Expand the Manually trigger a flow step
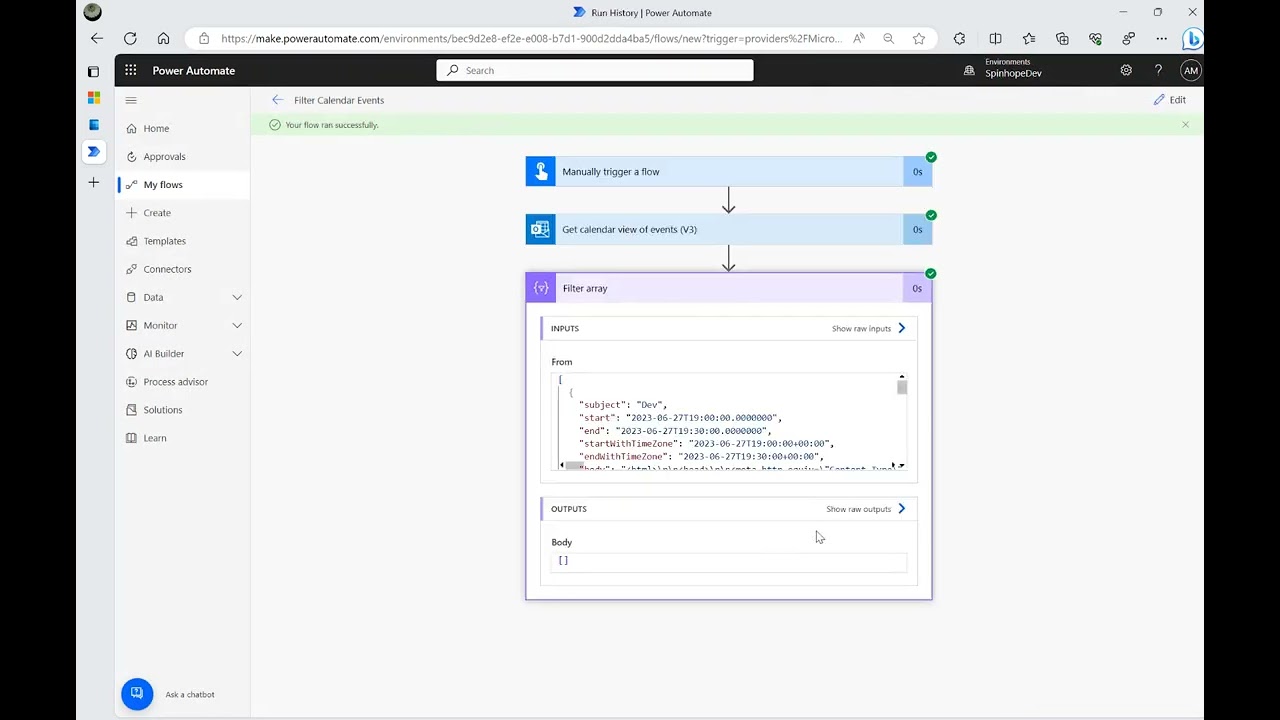Viewport: 1280px width, 720px height. [728, 171]
